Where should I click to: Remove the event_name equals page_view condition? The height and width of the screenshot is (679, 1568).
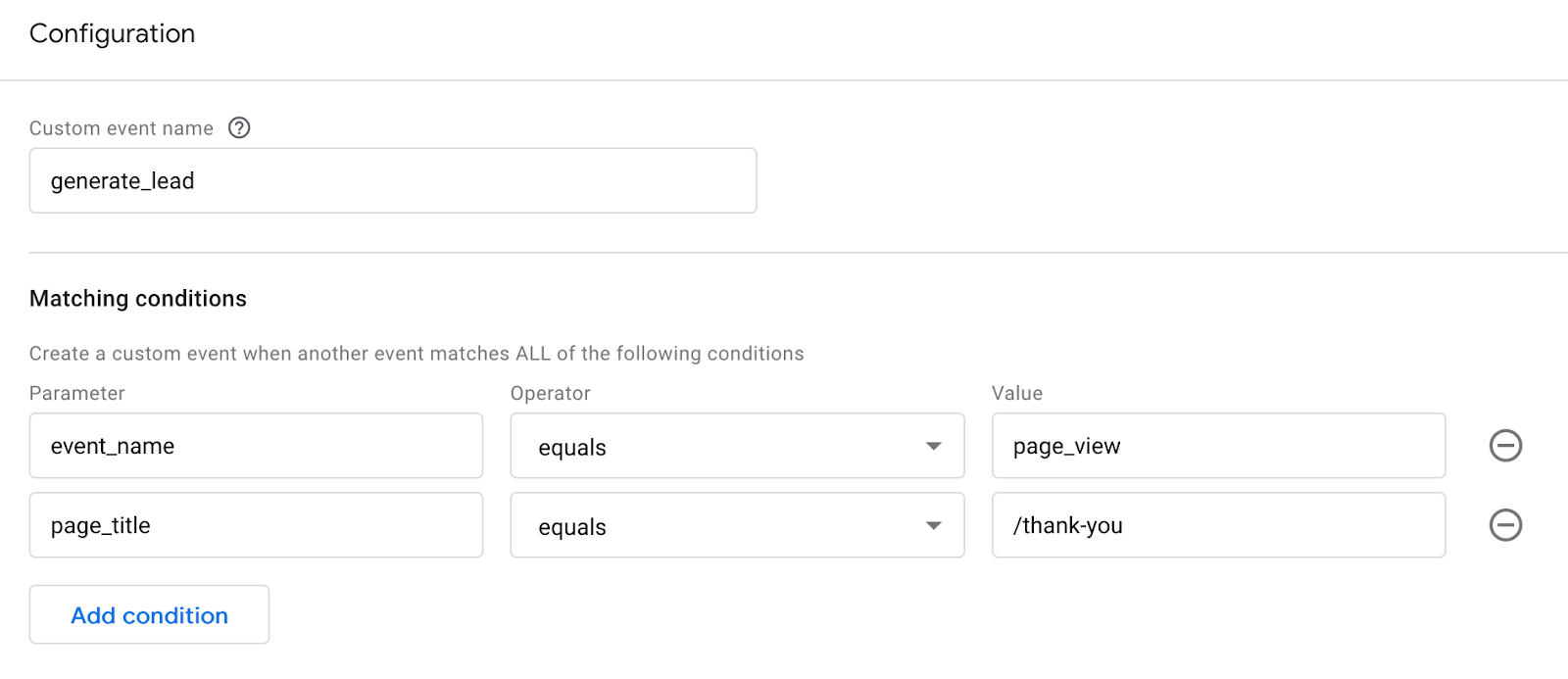coord(1505,446)
